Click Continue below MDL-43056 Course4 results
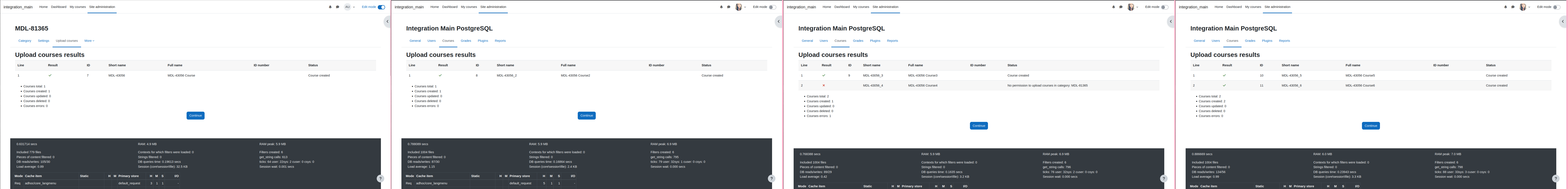This screenshot has height=189, width=1568. tap(979, 126)
